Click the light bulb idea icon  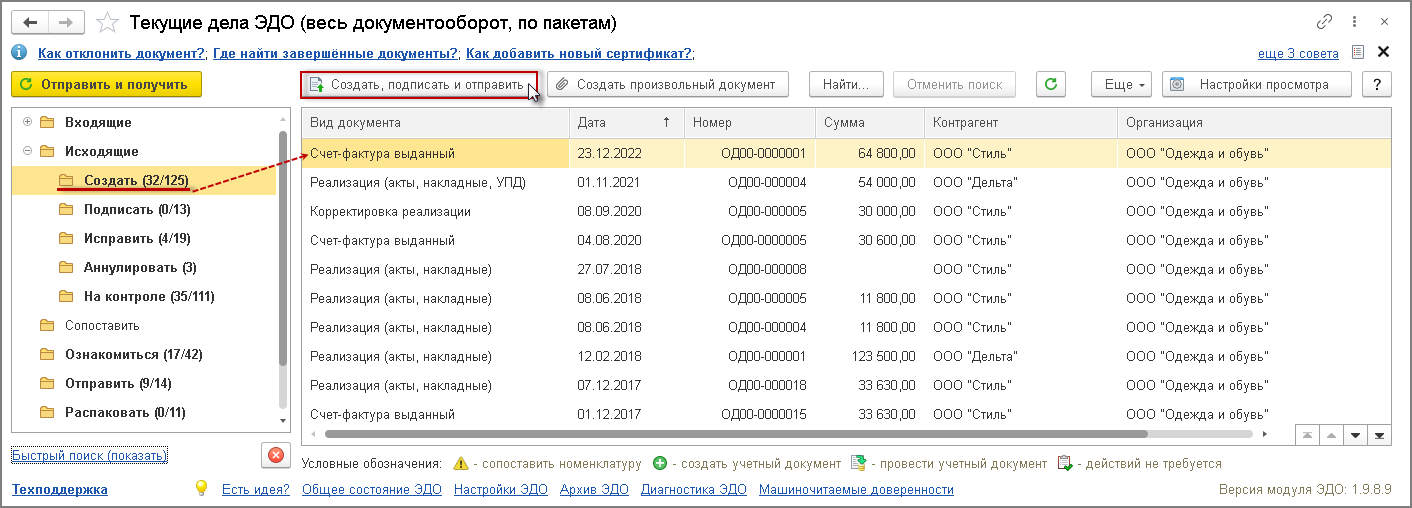coord(201,488)
